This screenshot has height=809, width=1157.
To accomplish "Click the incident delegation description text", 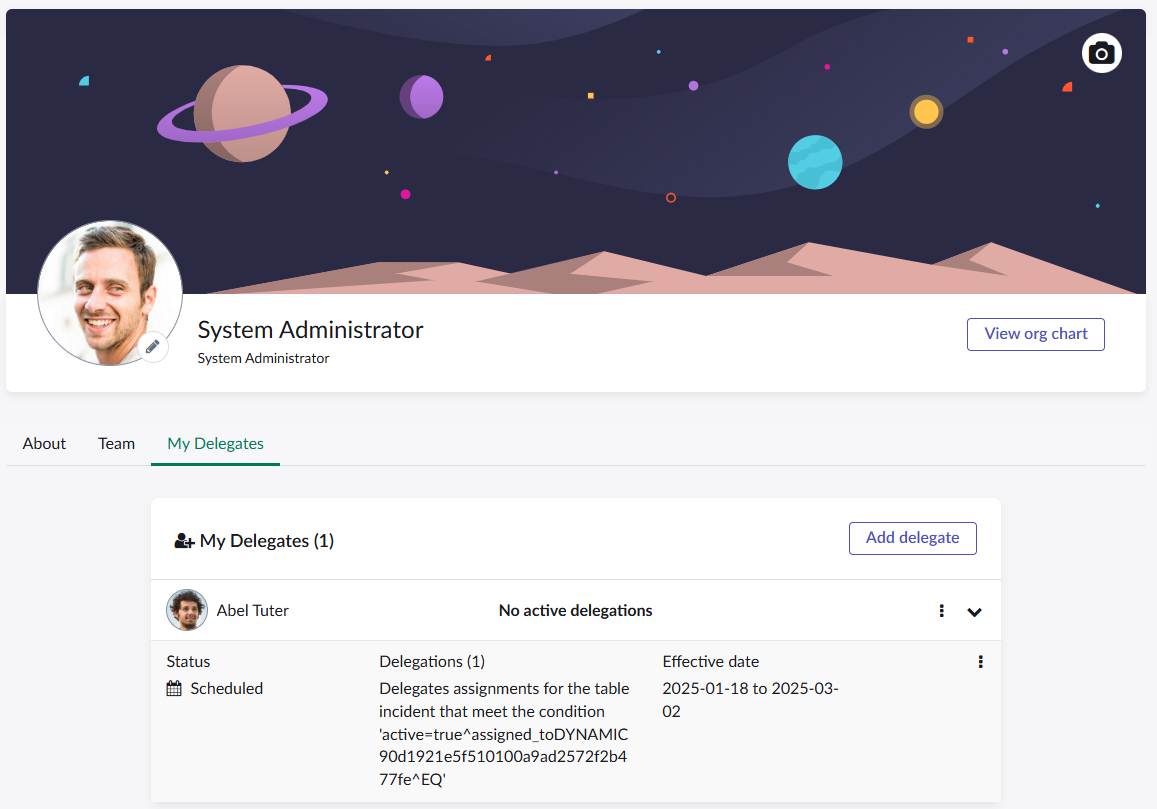I will [x=504, y=734].
